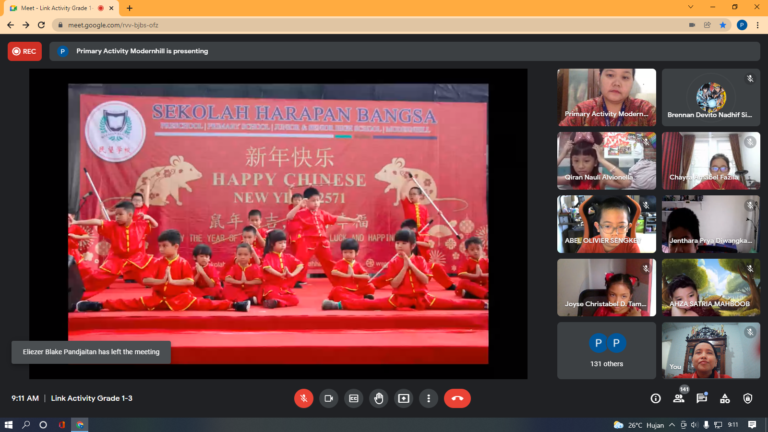Screen dimensions: 768x432
Task: Open the more options three-dot menu
Action: (428, 398)
